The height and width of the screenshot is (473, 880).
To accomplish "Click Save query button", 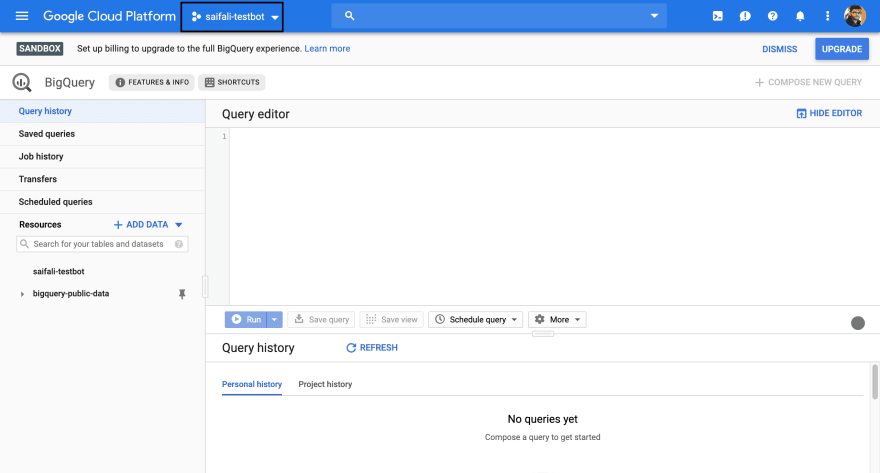I will click(321, 320).
